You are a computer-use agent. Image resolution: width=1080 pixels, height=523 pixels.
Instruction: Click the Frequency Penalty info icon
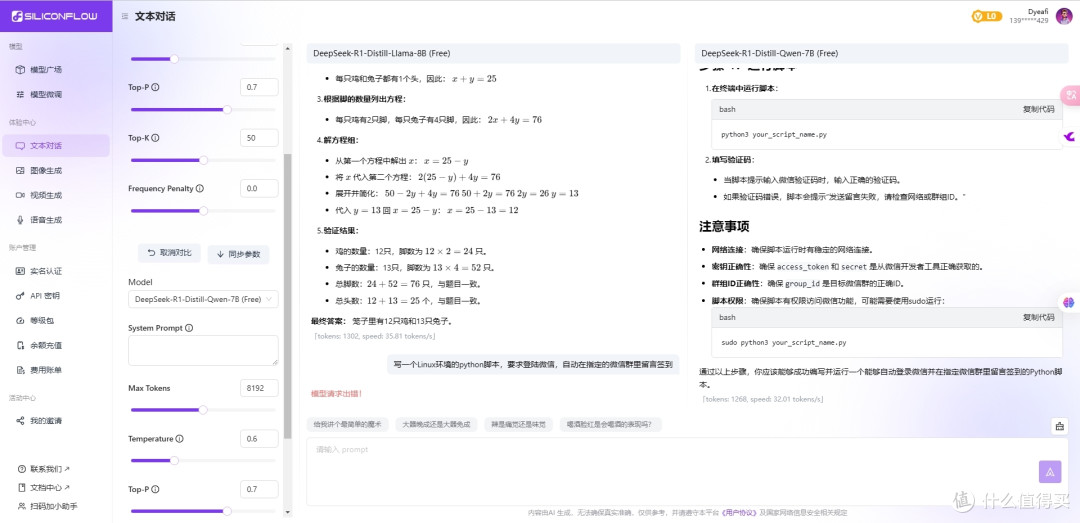(200, 188)
